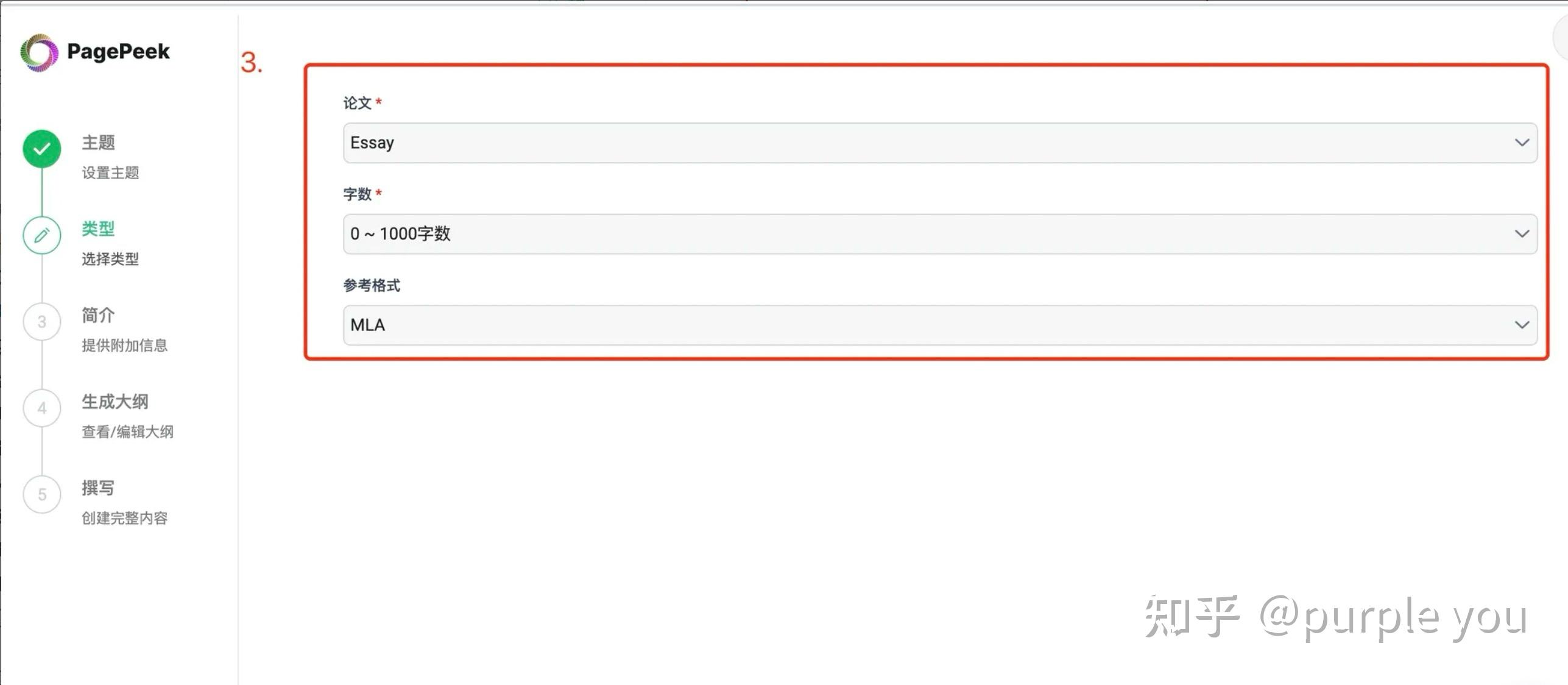
Task: Go to the 主题 step
Action: 98,143
